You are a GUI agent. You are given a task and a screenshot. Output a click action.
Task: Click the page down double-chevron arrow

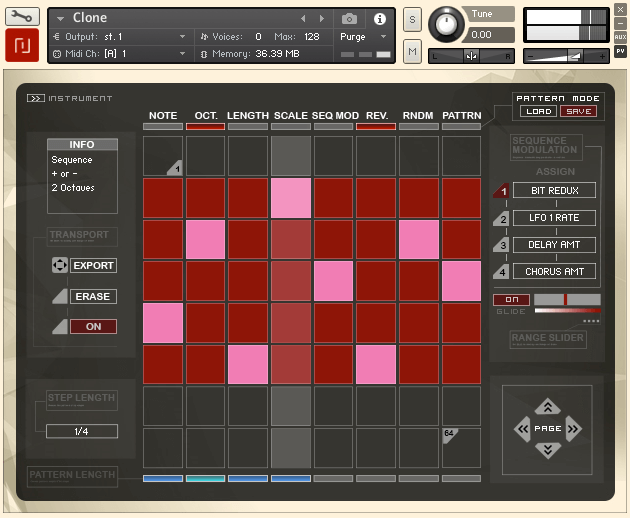tap(547, 451)
